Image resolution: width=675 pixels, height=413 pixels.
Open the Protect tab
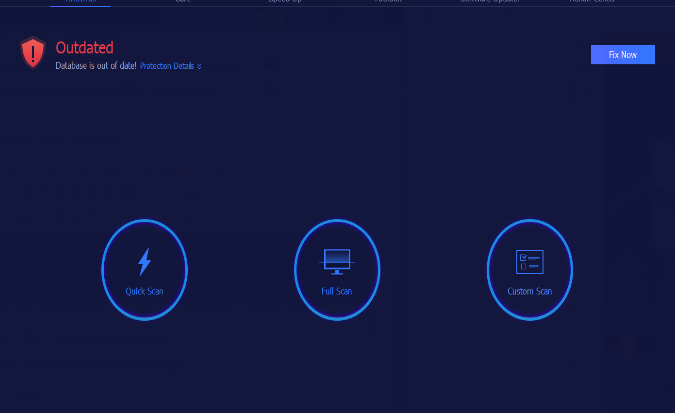tap(388, 2)
